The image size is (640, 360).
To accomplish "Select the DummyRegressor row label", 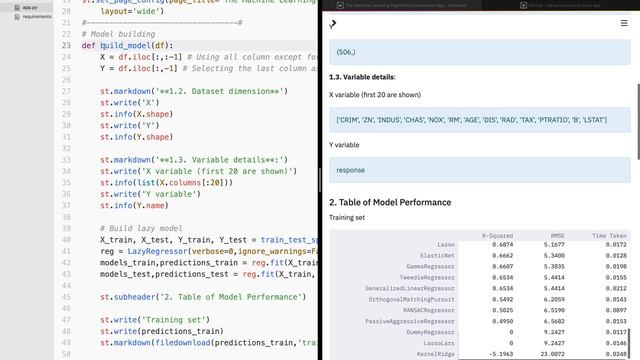I will pyautogui.click(x=430, y=332).
